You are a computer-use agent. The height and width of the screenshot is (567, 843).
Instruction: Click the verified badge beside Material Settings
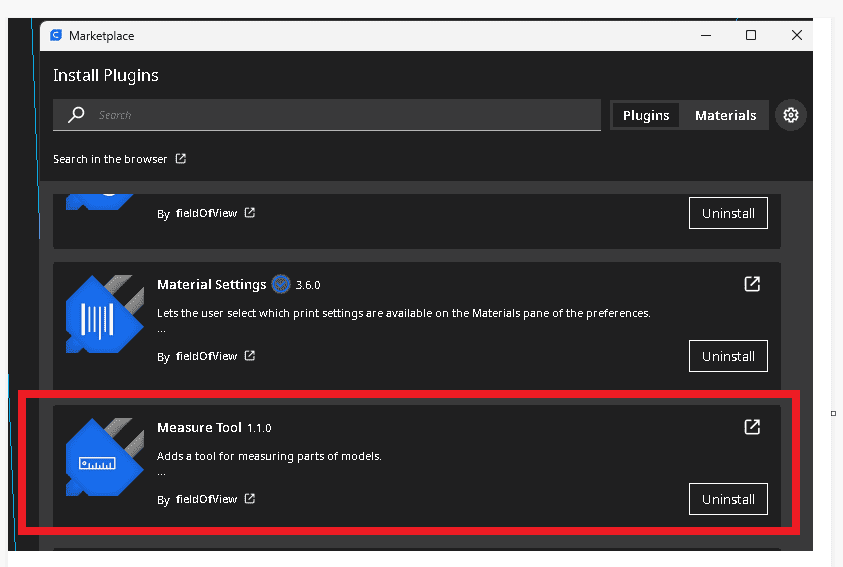click(x=281, y=284)
